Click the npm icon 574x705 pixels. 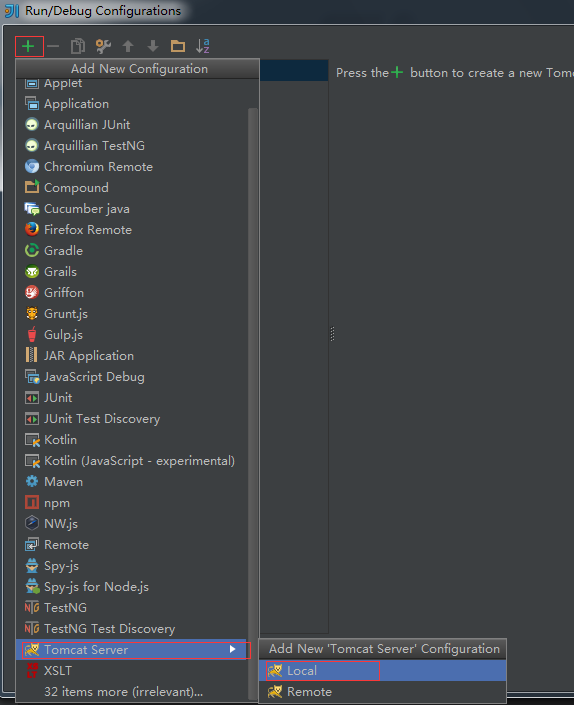tap(31, 503)
